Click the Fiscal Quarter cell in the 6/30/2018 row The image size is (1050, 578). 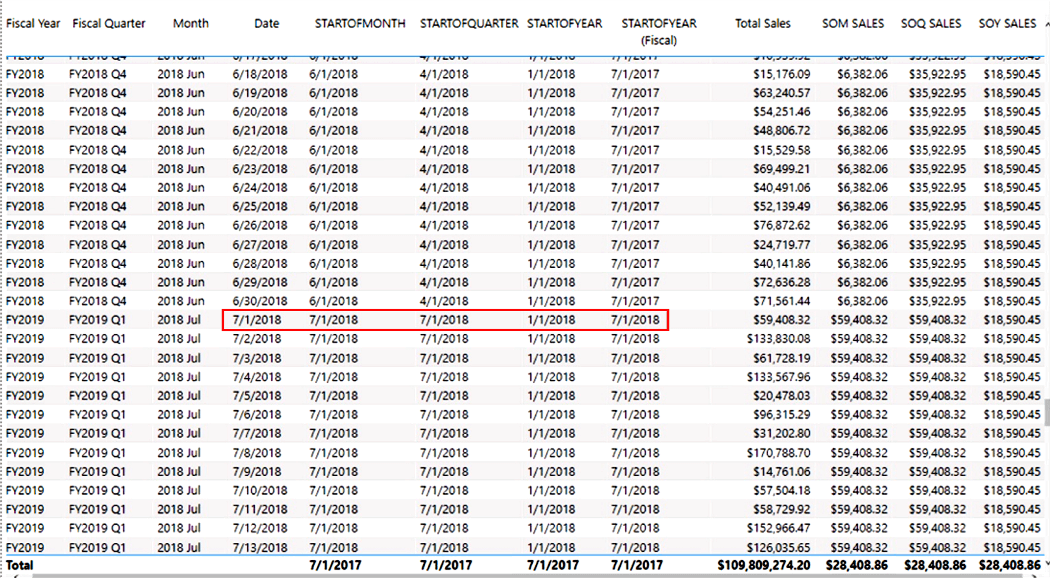(98, 300)
